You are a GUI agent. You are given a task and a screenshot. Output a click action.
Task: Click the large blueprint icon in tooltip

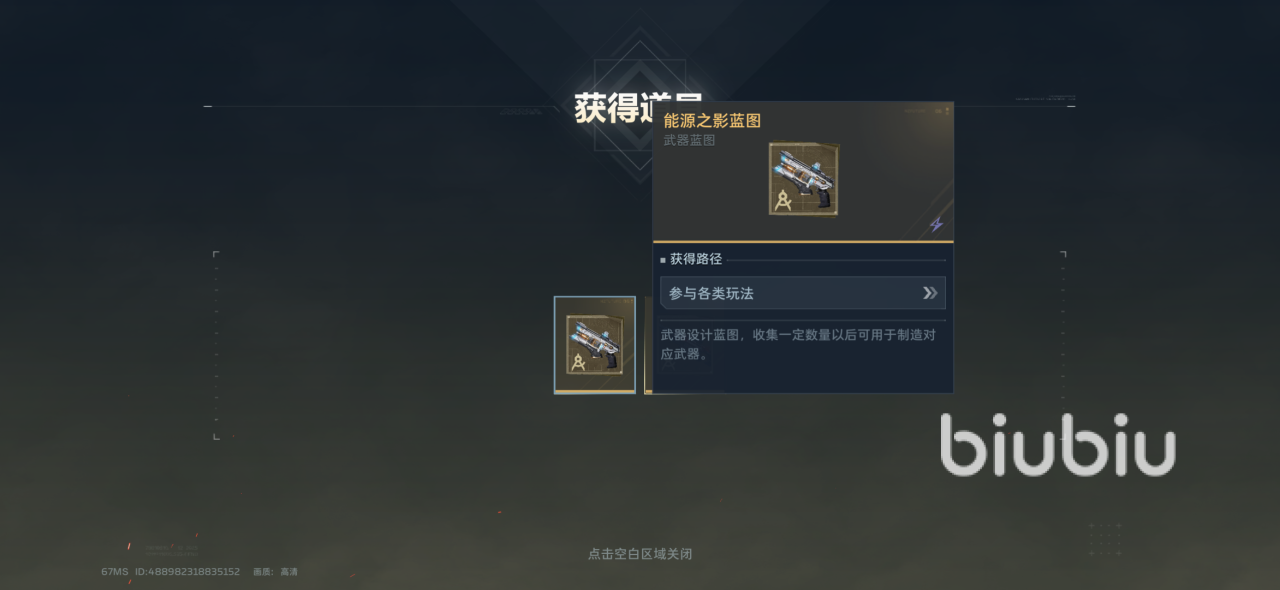(x=804, y=180)
